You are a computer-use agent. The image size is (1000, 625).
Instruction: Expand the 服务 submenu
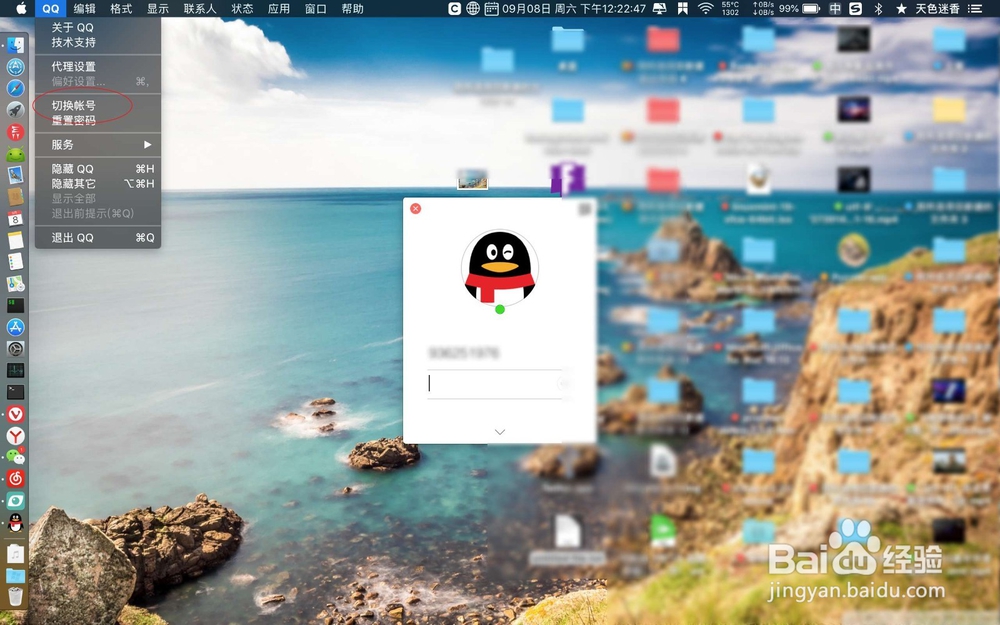coord(98,145)
